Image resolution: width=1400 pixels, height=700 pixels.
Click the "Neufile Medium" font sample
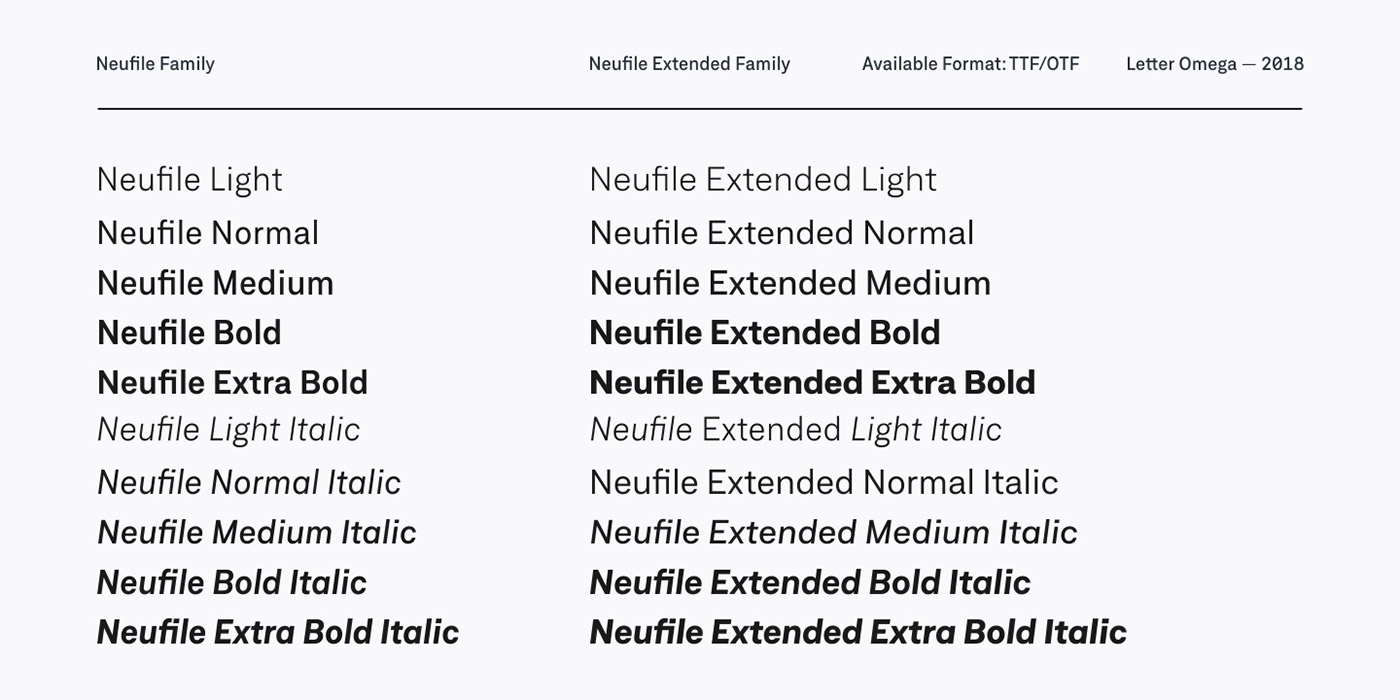pyautogui.click(x=215, y=283)
